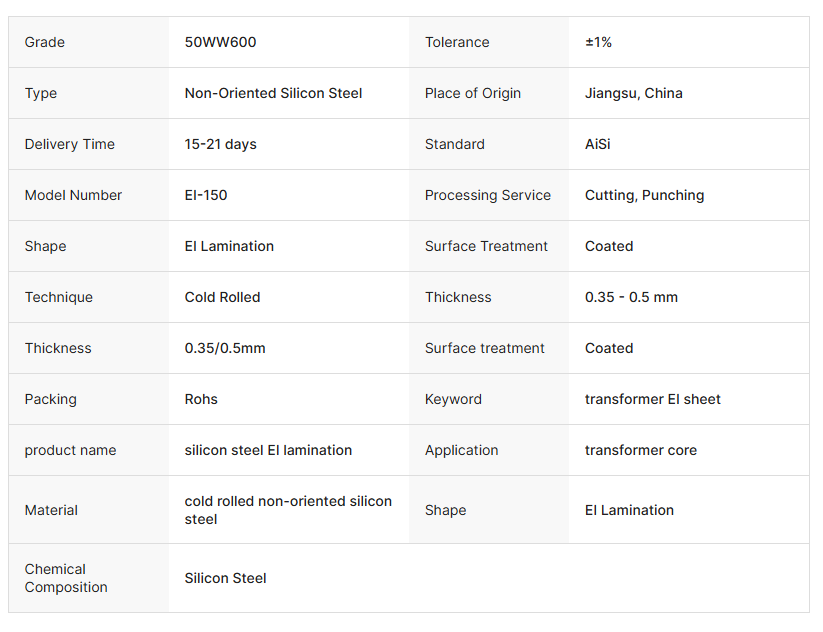
Task: Click the Rohs packing value
Action: coord(201,399)
